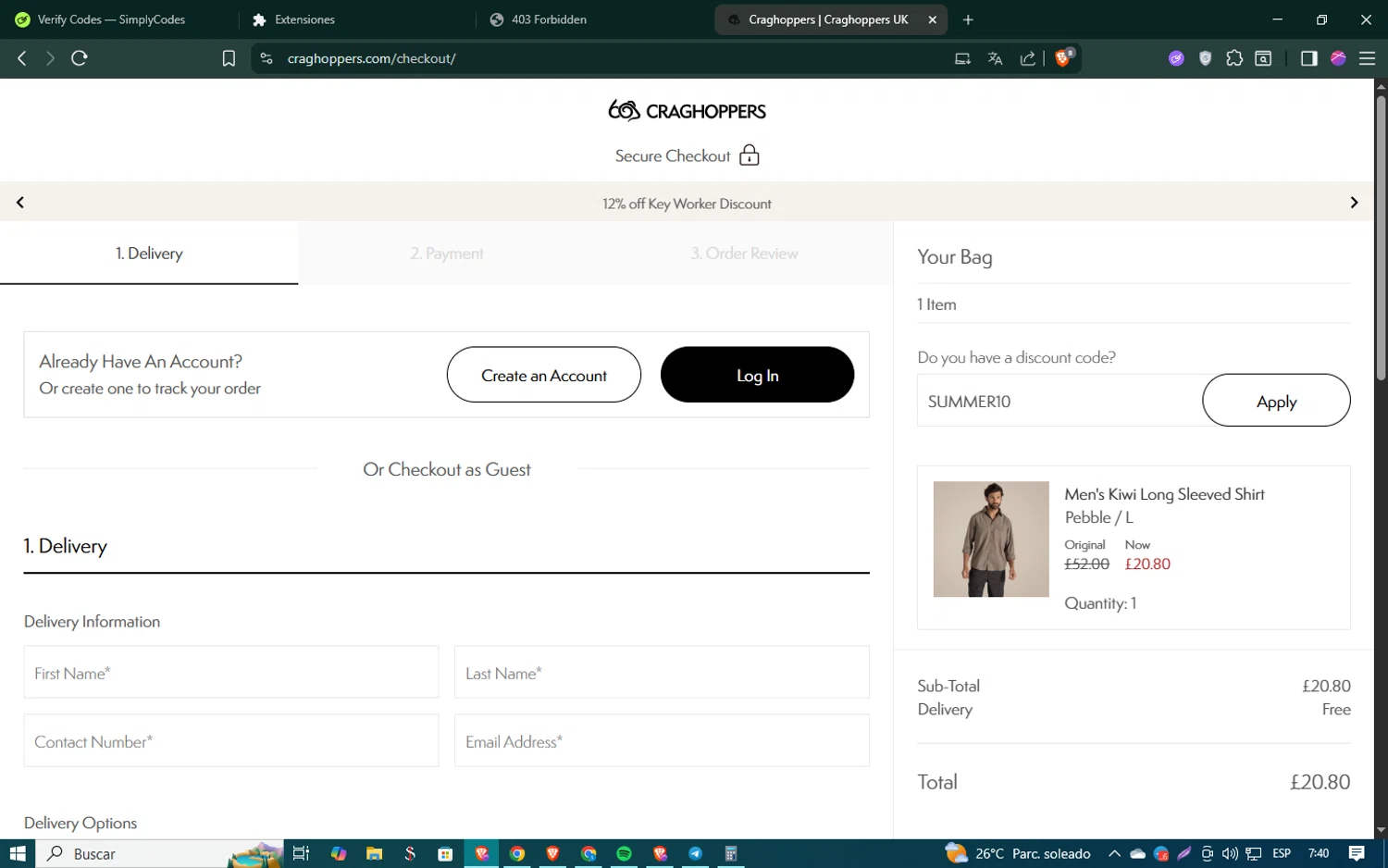Close the Craghoppers tab
The width and height of the screenshot is (1388, 868).
pos(933,19)
